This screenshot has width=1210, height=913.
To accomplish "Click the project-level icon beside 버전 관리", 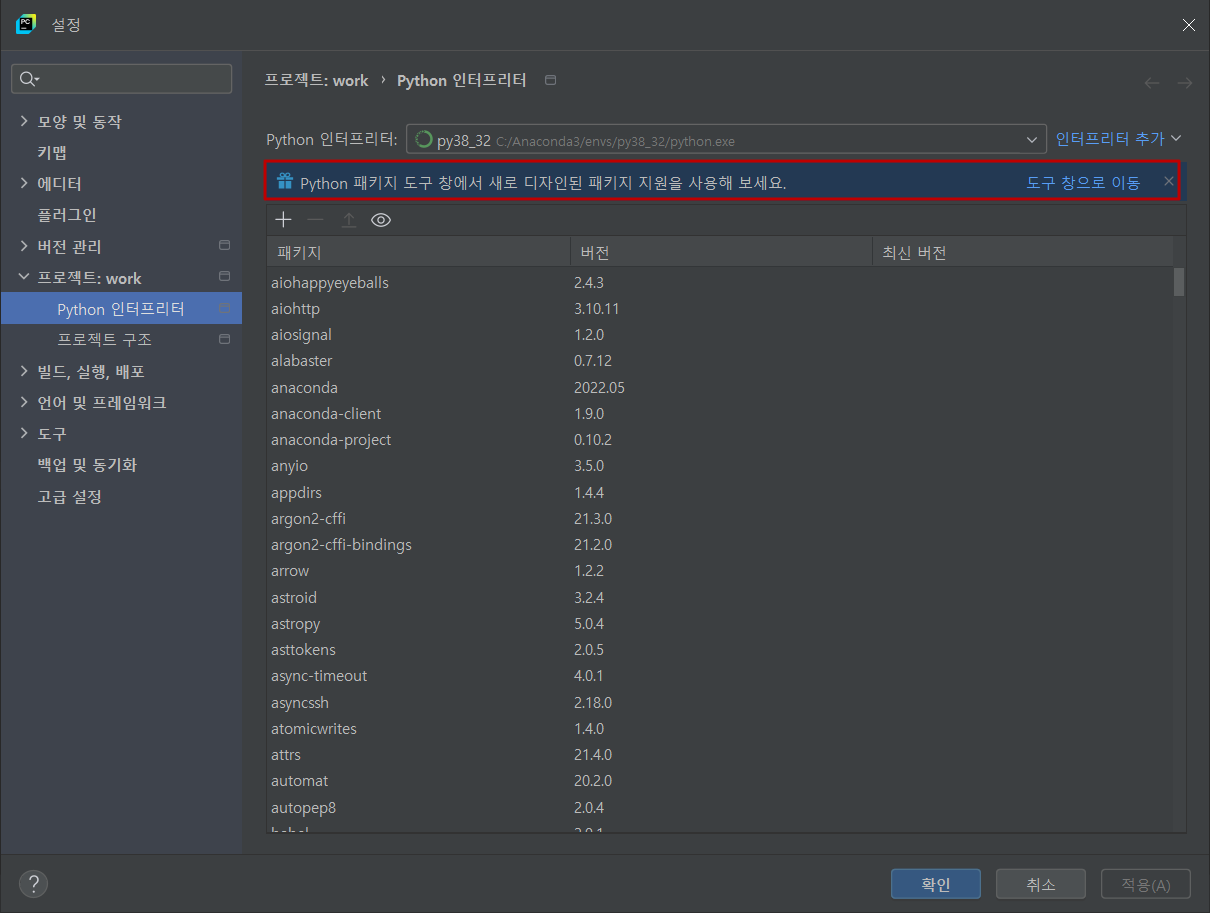I will pos(224,245).
